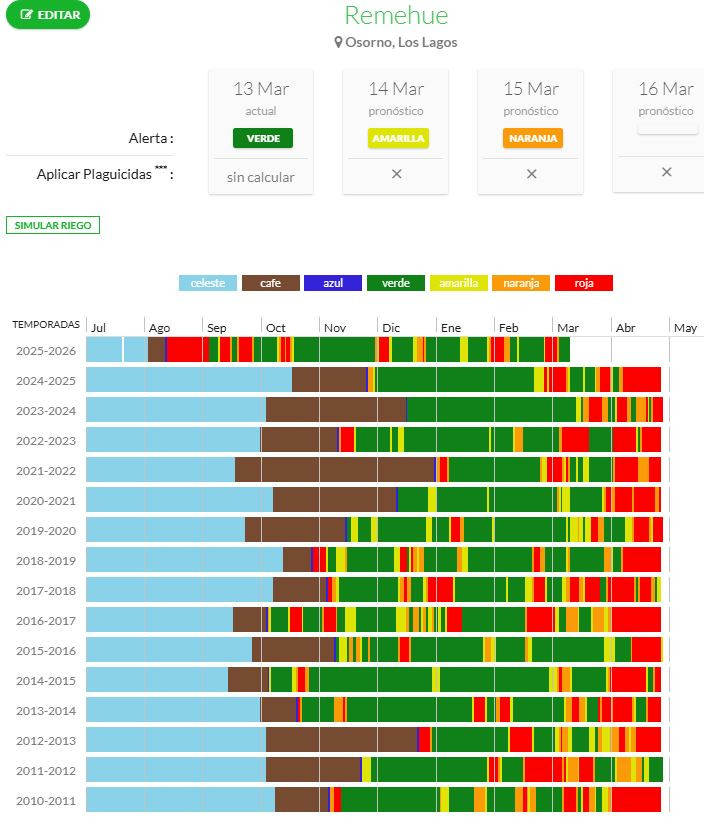Select the 16 Mar pronóstico day card

coord(666,98)
